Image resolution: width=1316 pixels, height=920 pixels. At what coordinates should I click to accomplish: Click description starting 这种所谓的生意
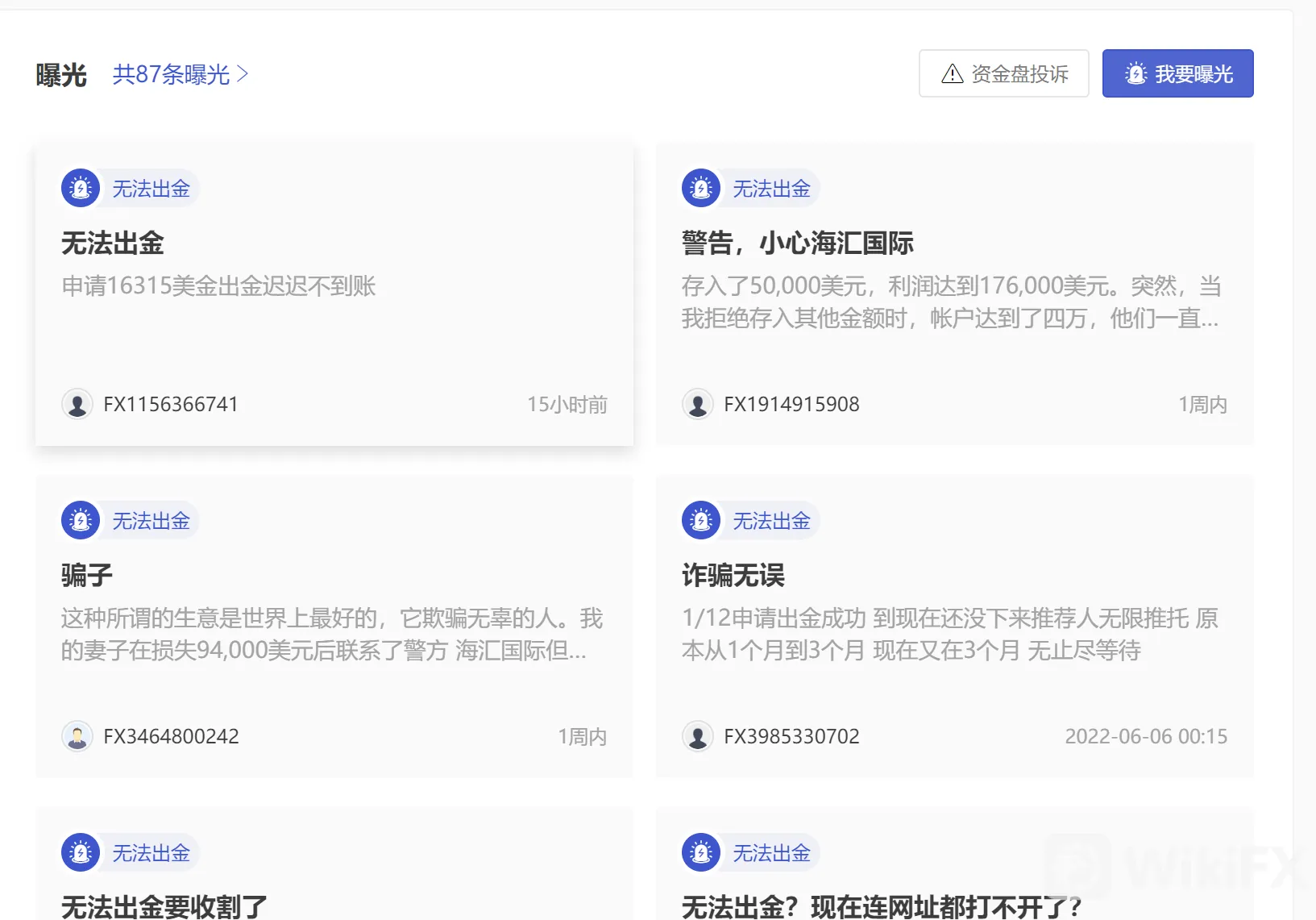332,635
